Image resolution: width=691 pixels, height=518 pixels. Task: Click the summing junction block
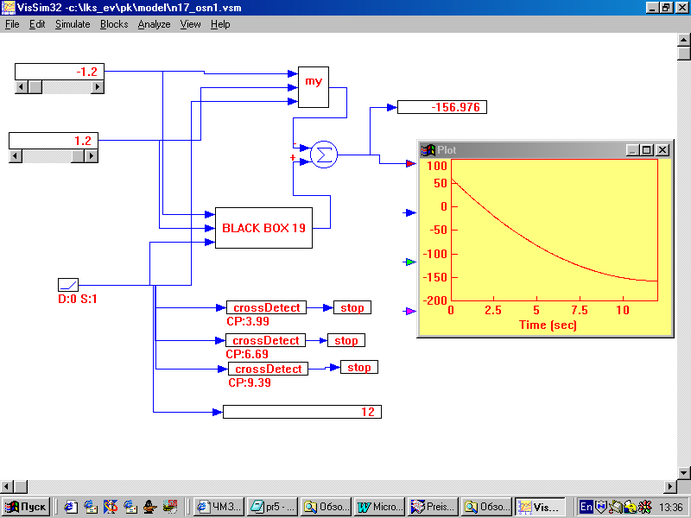322,153
